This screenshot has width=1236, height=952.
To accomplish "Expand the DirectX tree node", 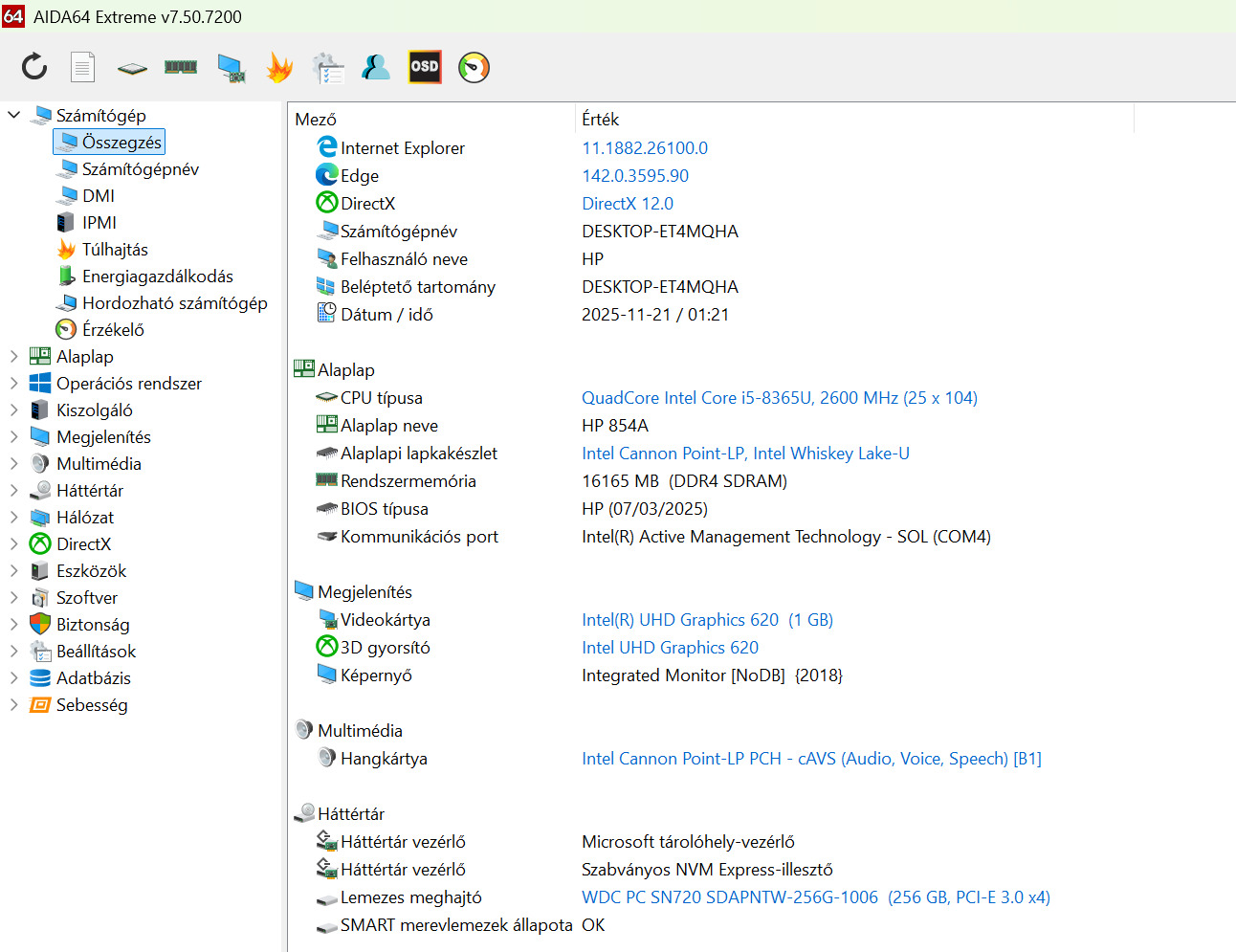I will coord(13,543).
